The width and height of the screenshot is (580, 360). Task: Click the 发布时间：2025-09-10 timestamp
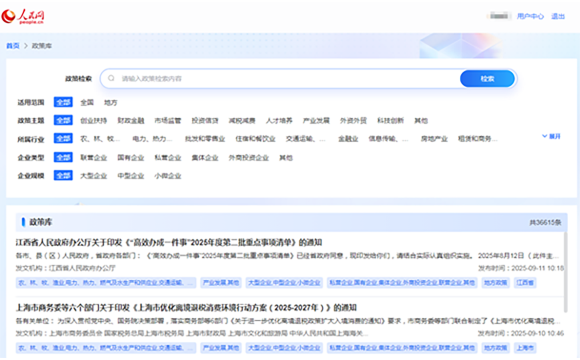tap(521, 333)
